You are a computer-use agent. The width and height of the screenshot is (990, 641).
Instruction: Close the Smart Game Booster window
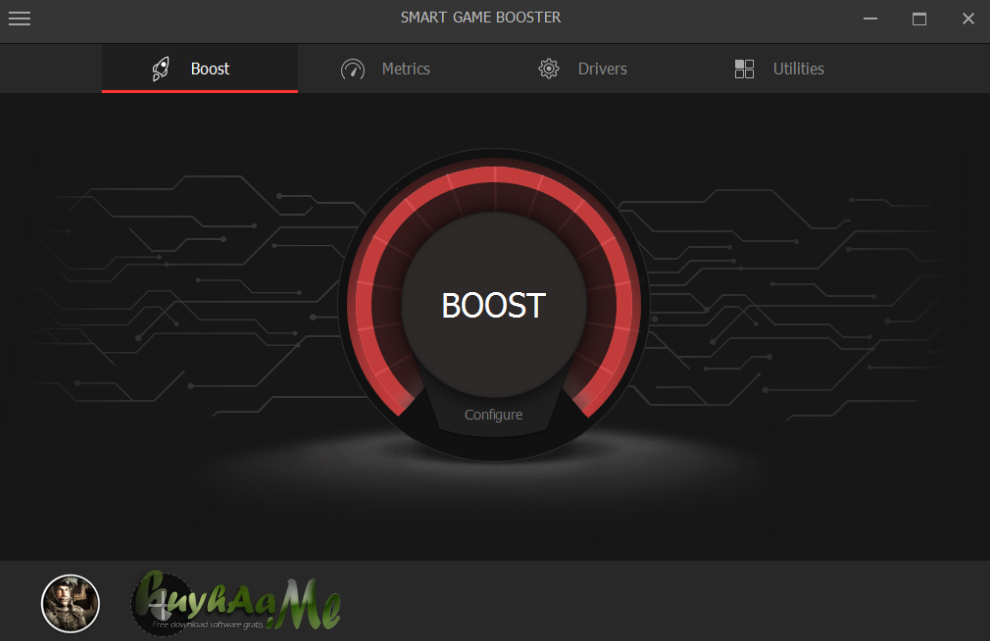coord(968,18)
